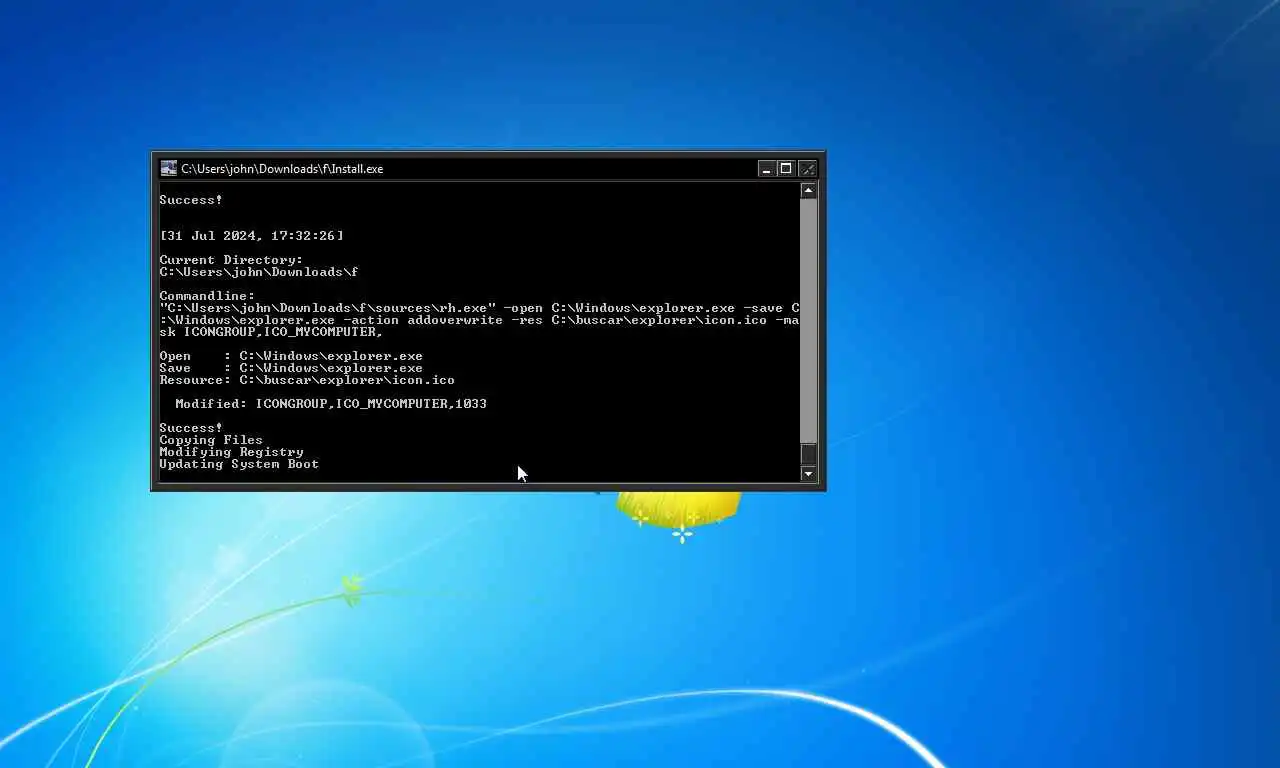Click the 'Modified: ICONGROUP,ICO_MYCOMPUTER,1033' line

pos(331,404)
